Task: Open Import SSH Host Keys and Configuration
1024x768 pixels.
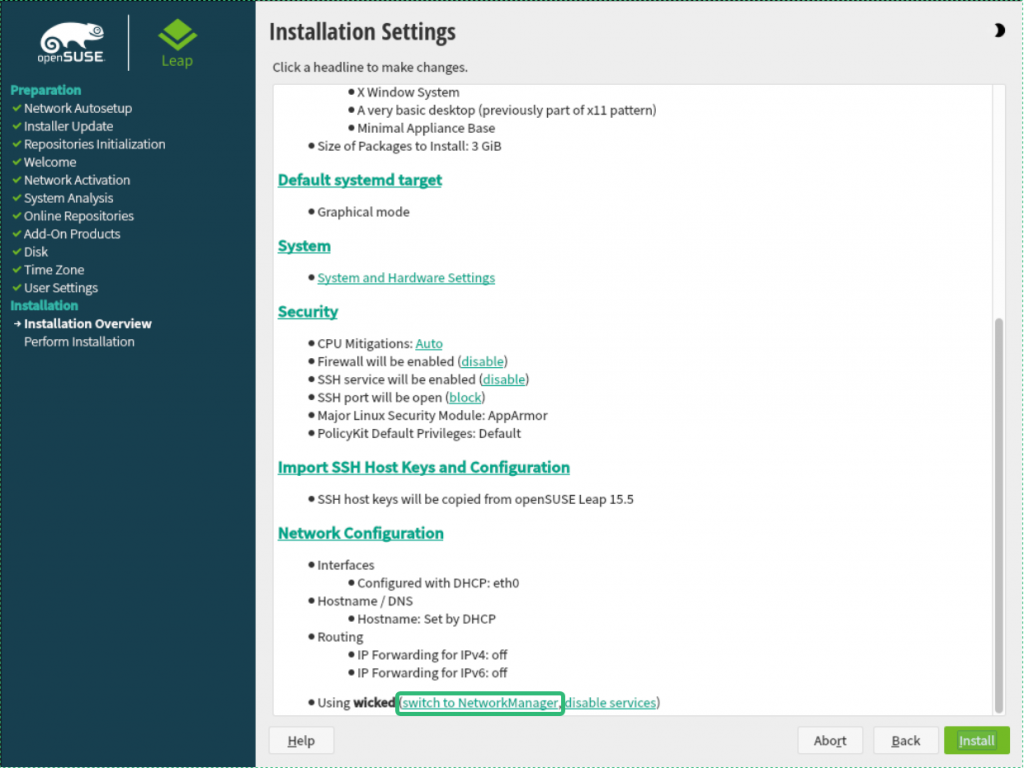Action: pos(423,467)
